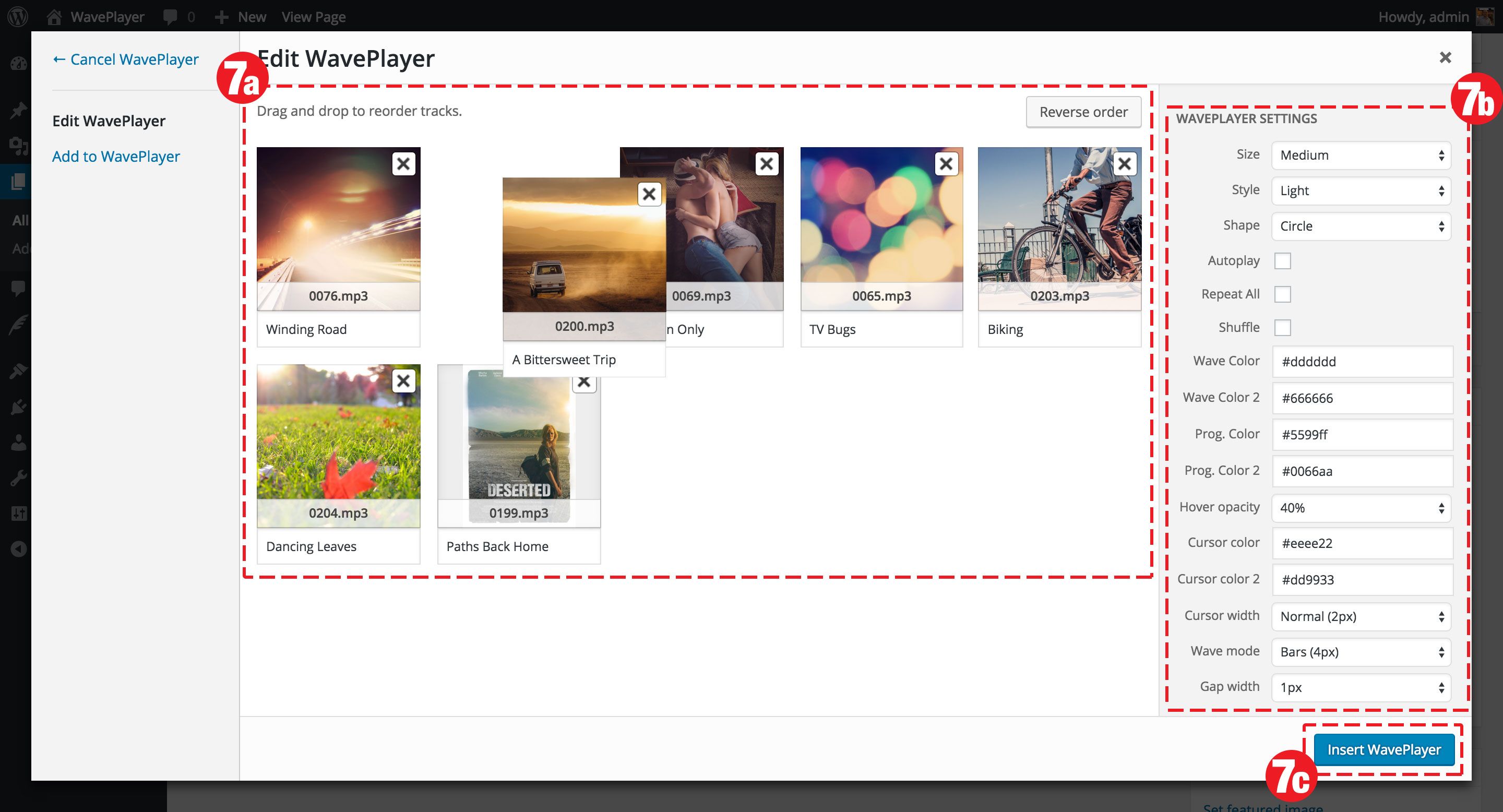Viewport: 1503px width, 812px height.
Task: Remove the 0204.mp3 Dancing Leaves track
Action: click(x=403, y=381)
